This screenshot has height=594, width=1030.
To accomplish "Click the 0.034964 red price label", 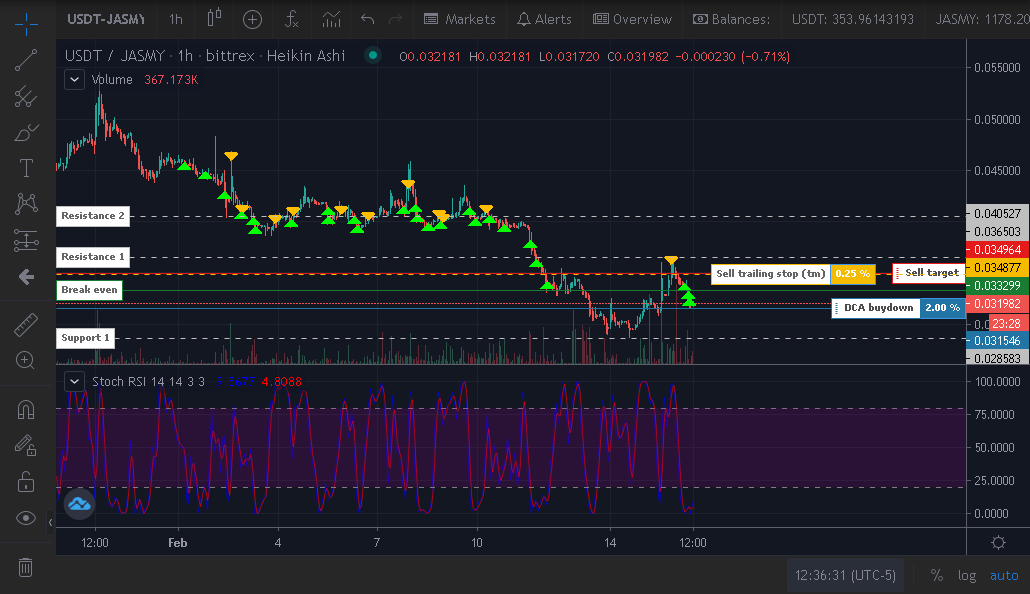I will point(997,250).
